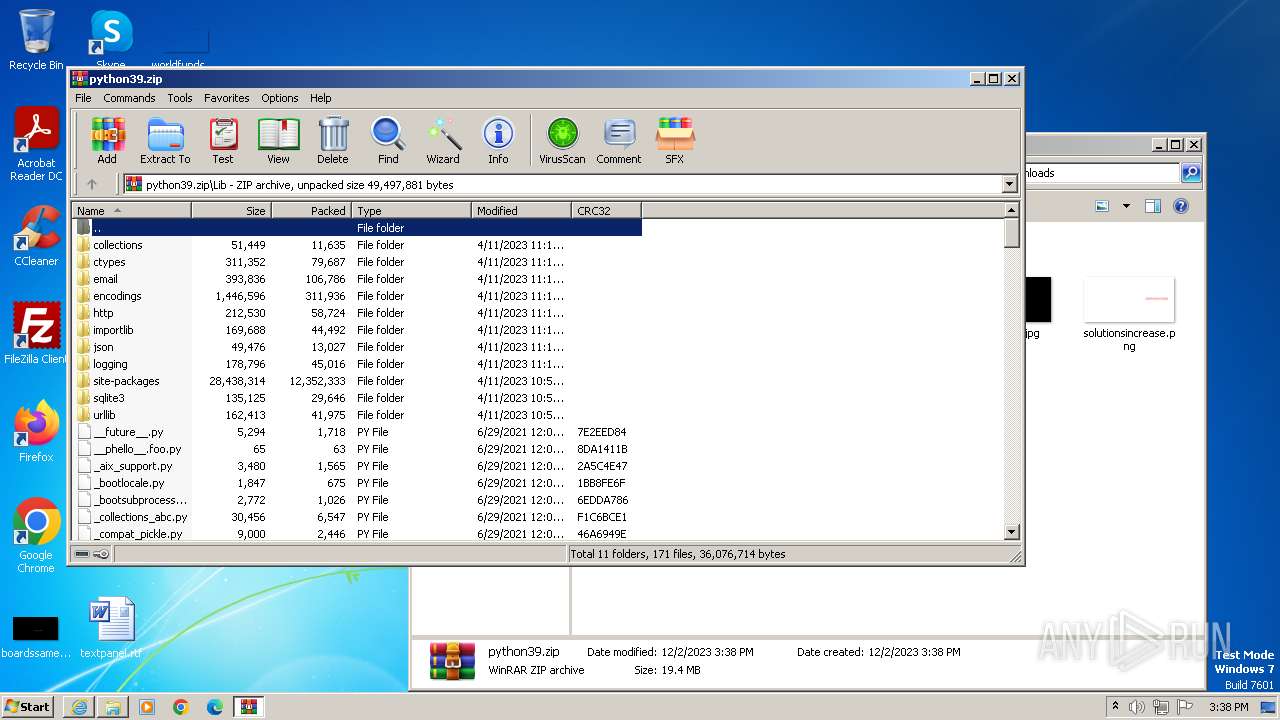Image resolution: width=1280 pixels, height=720 pixels.
Task: Sort by Modified column header
Action: point(521,210)
